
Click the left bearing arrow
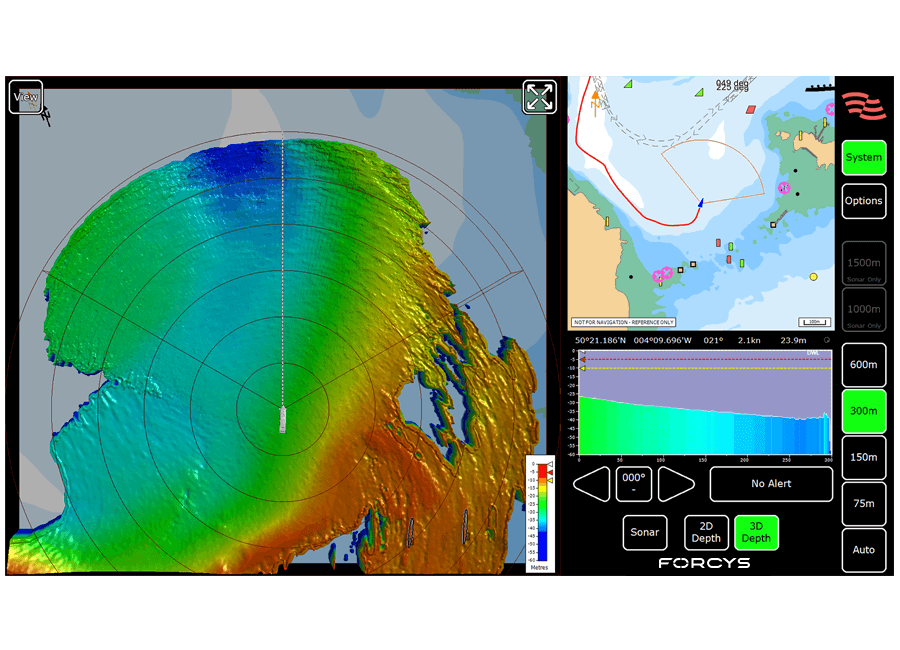[591, 484]
